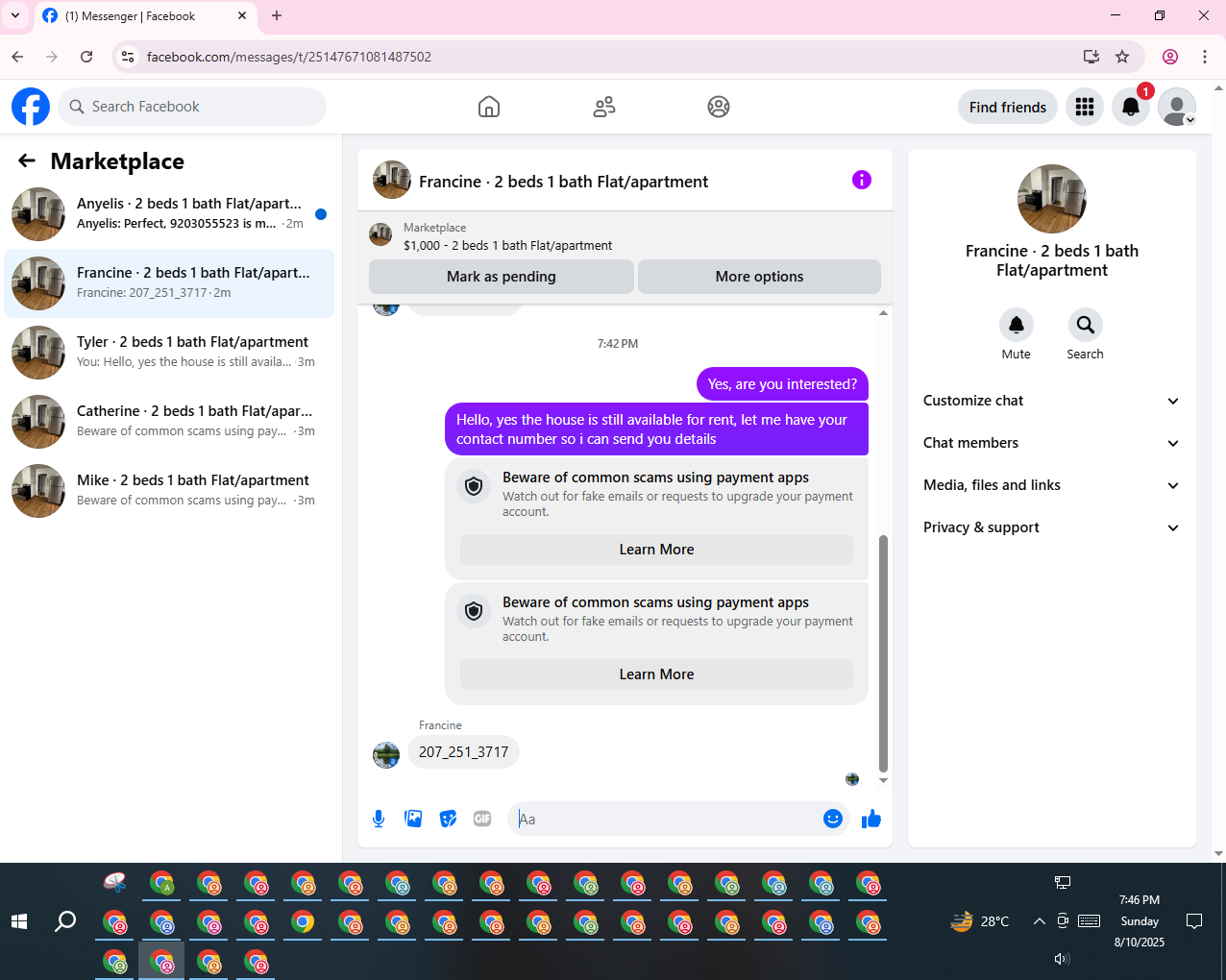Record a voice clip with the microphone icon

pos(379,819)
